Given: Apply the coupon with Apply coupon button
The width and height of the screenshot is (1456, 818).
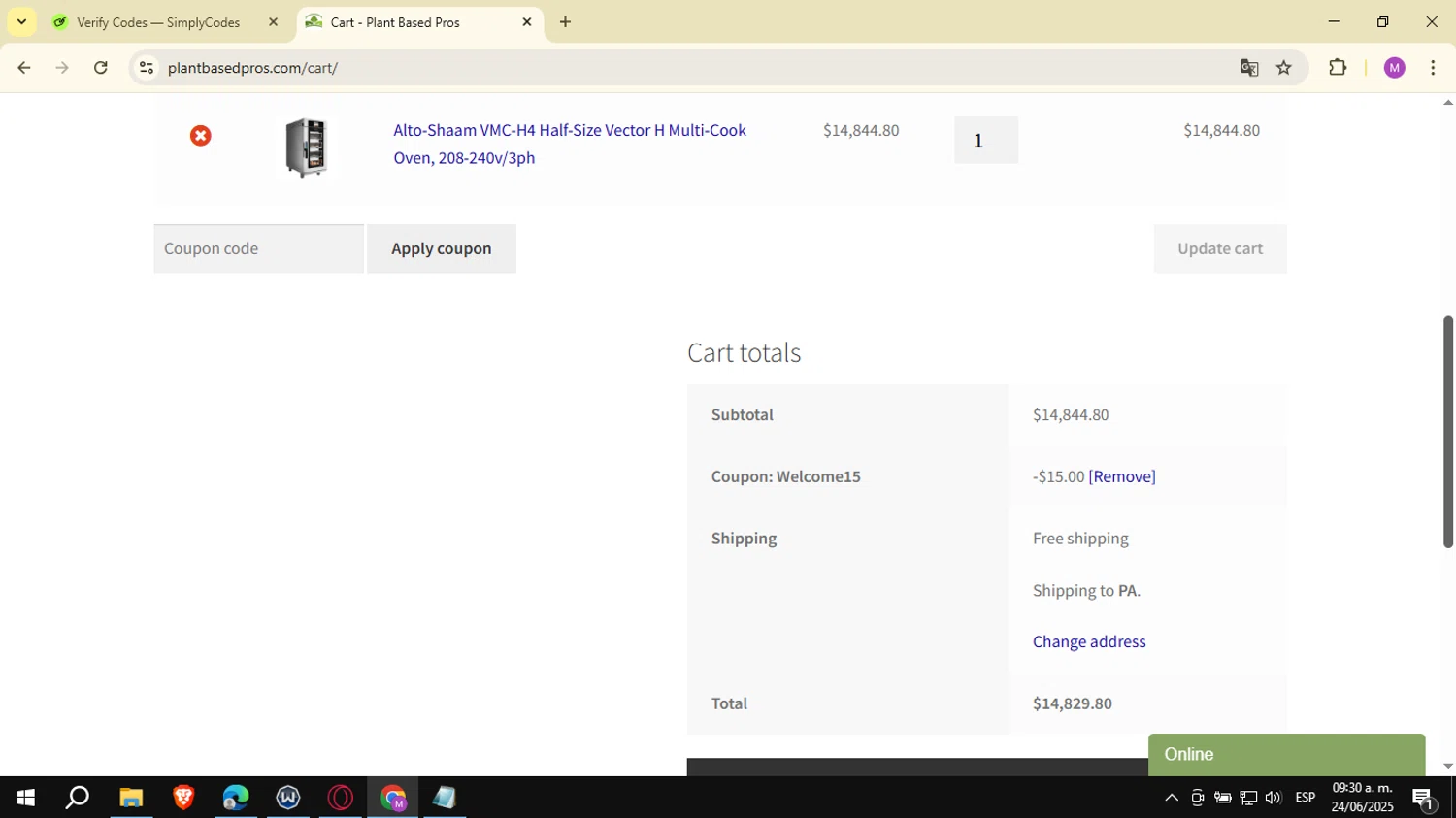Looking at the screenshot, I should coord(442,248).
